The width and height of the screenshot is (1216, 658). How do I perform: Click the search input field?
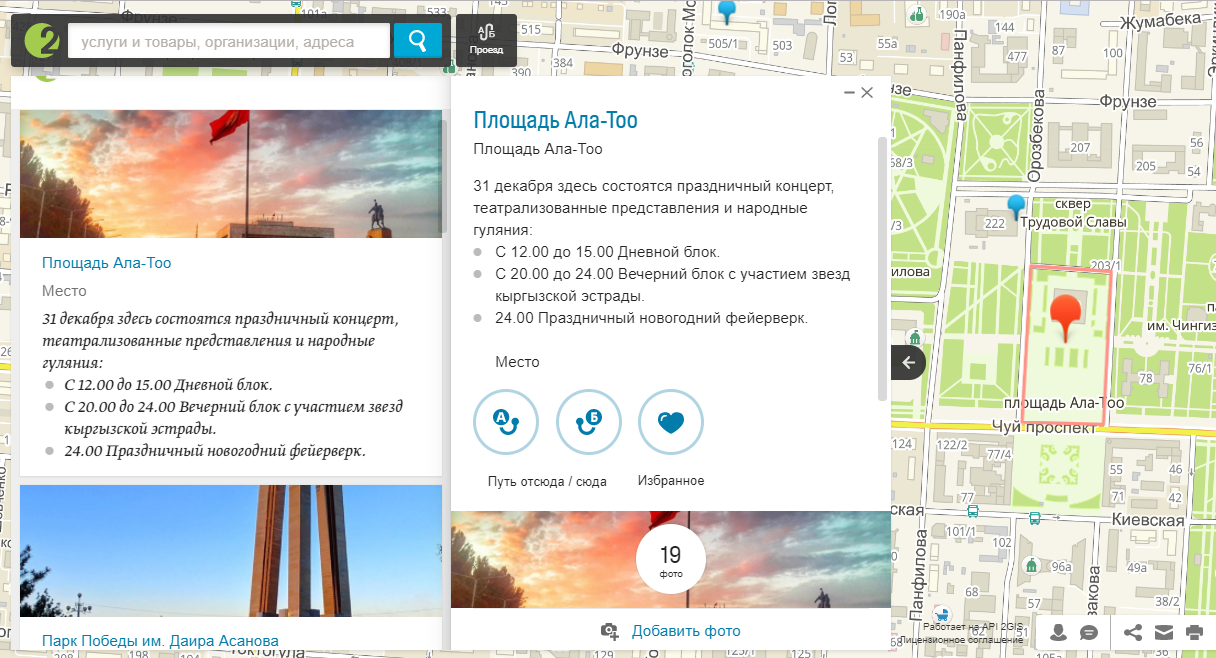click(229, 41)
